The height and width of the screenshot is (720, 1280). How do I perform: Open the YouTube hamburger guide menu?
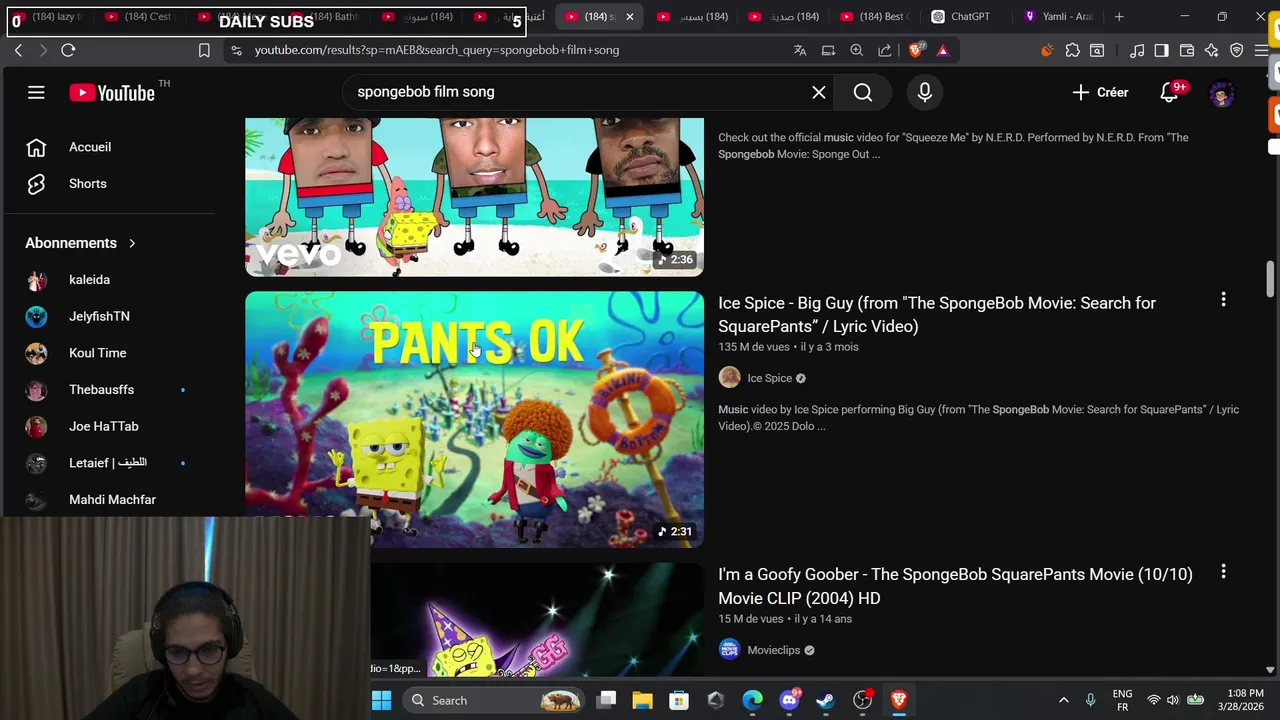pos(36,92)
